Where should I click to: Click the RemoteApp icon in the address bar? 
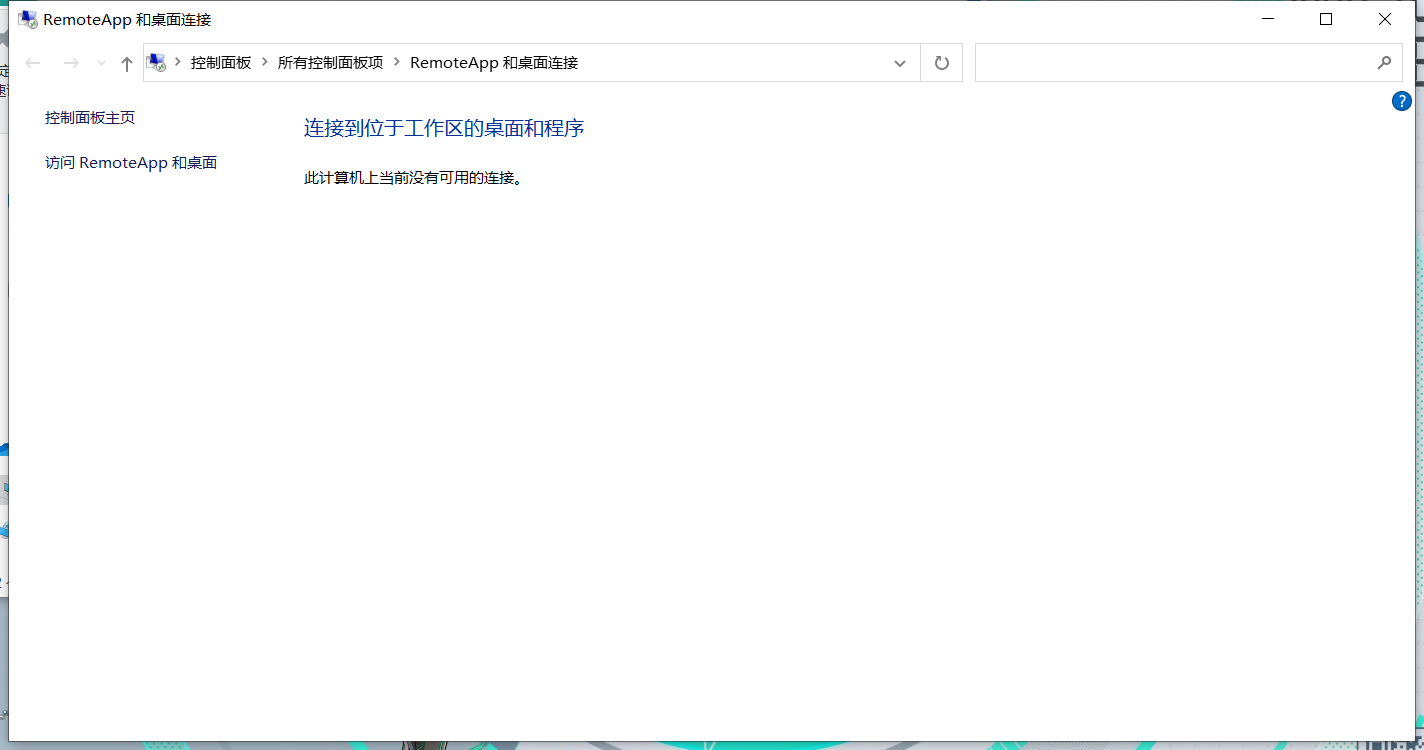(x=157, y=63)
